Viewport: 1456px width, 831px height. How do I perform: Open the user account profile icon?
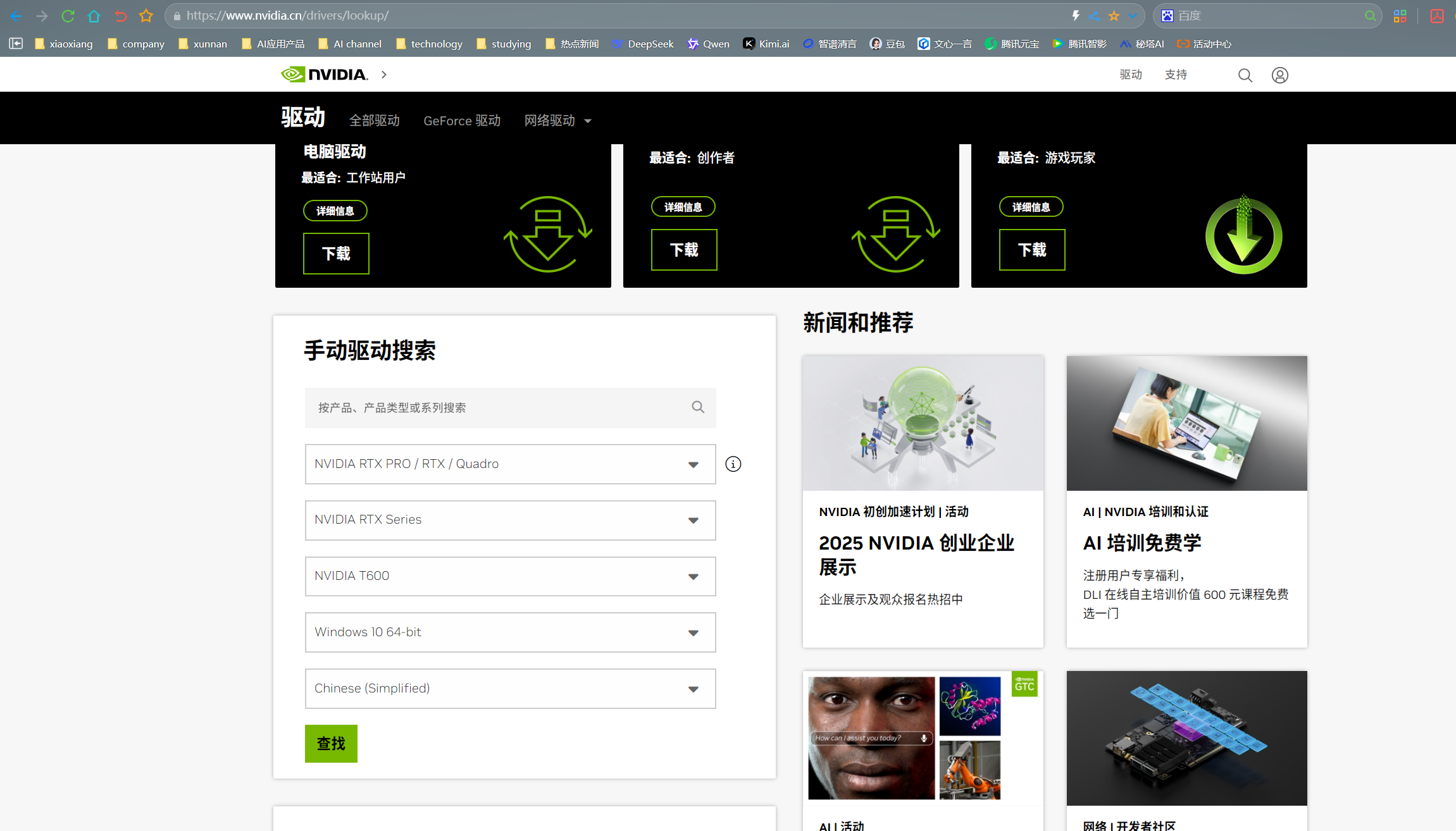(1279, 75)
